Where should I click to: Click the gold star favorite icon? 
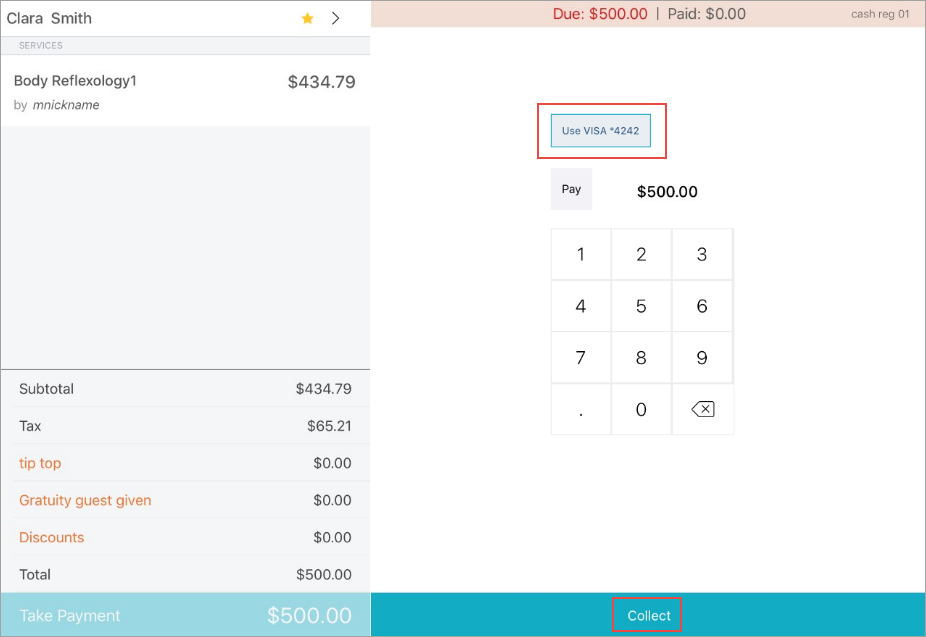(307, 18)
